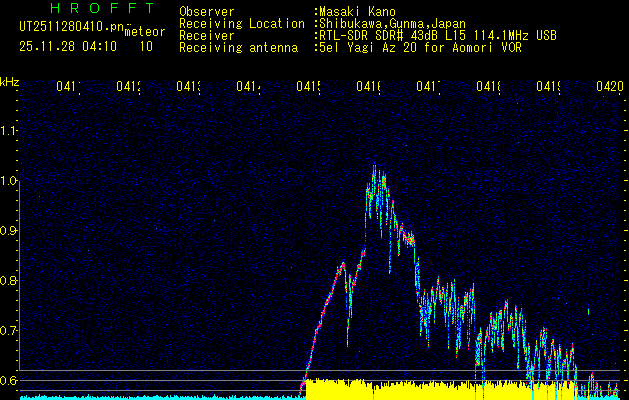Click the RTL-SDR receiver description line
Image resolution: width=629 pixels, height=400 pixels.
point(436,35)
